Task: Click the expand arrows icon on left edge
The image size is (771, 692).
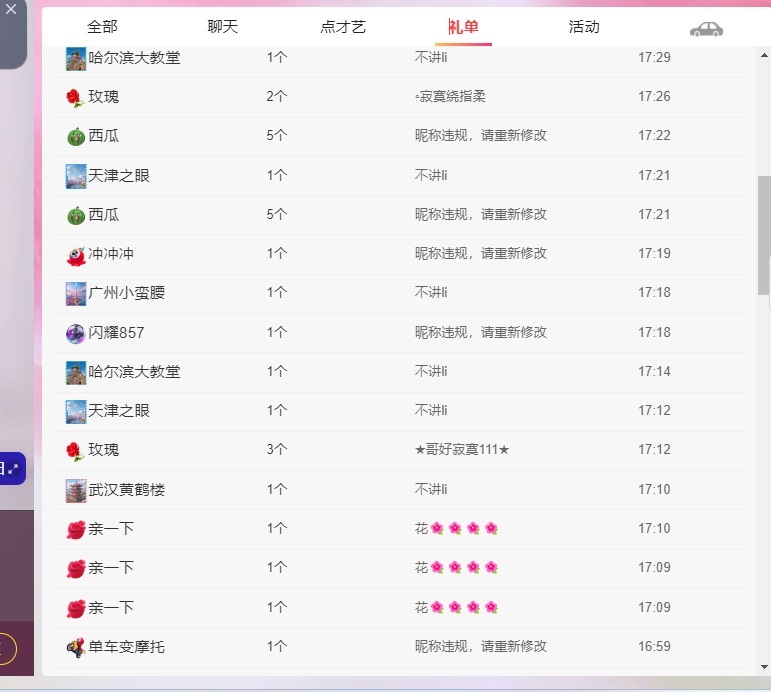Action: tap(12, 468)
